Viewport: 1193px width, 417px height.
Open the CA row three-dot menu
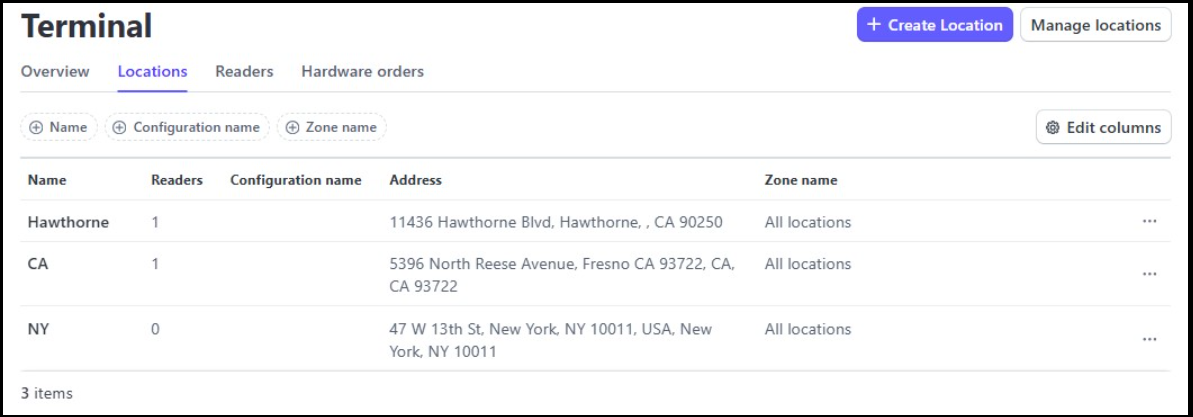click(1149, 274)
